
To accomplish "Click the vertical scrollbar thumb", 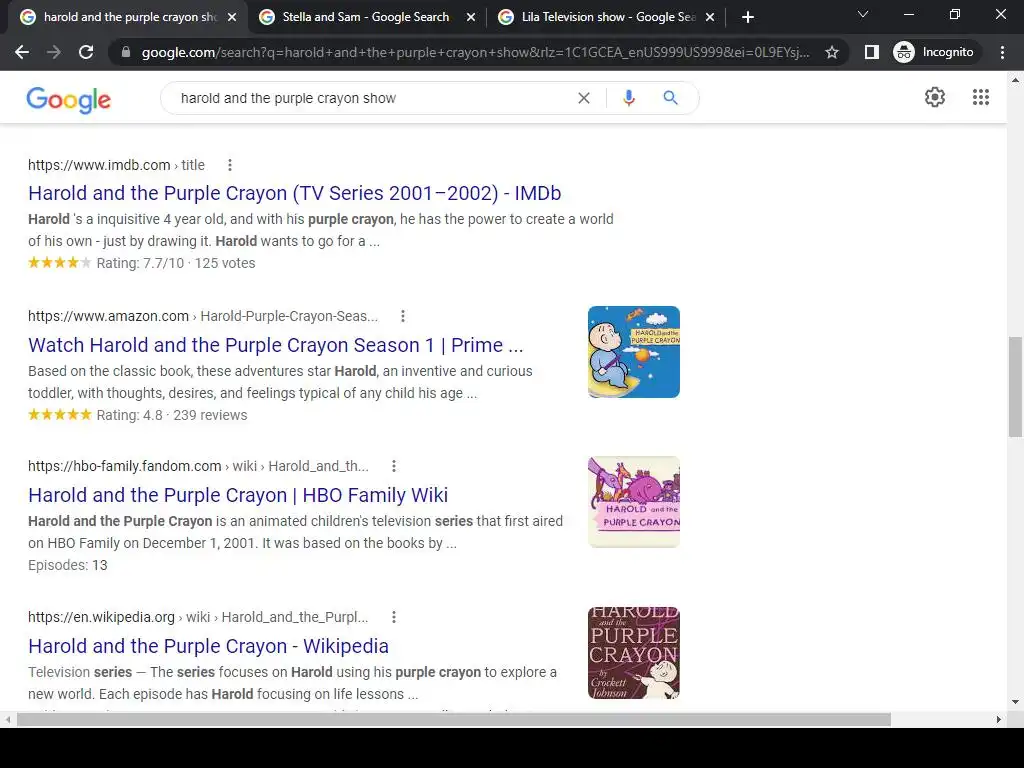I will 1015,387.
